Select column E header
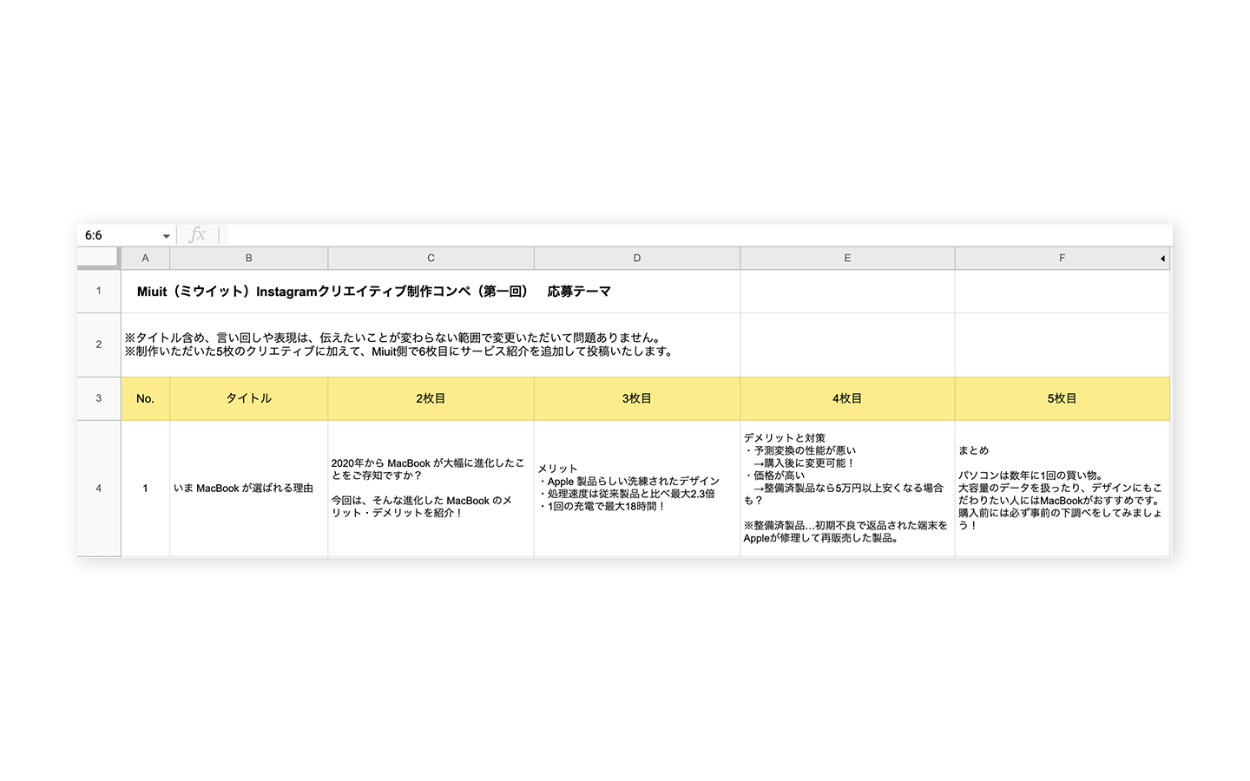The height and width of the screenshot is (781, 1250). click(x=847, y=258)
